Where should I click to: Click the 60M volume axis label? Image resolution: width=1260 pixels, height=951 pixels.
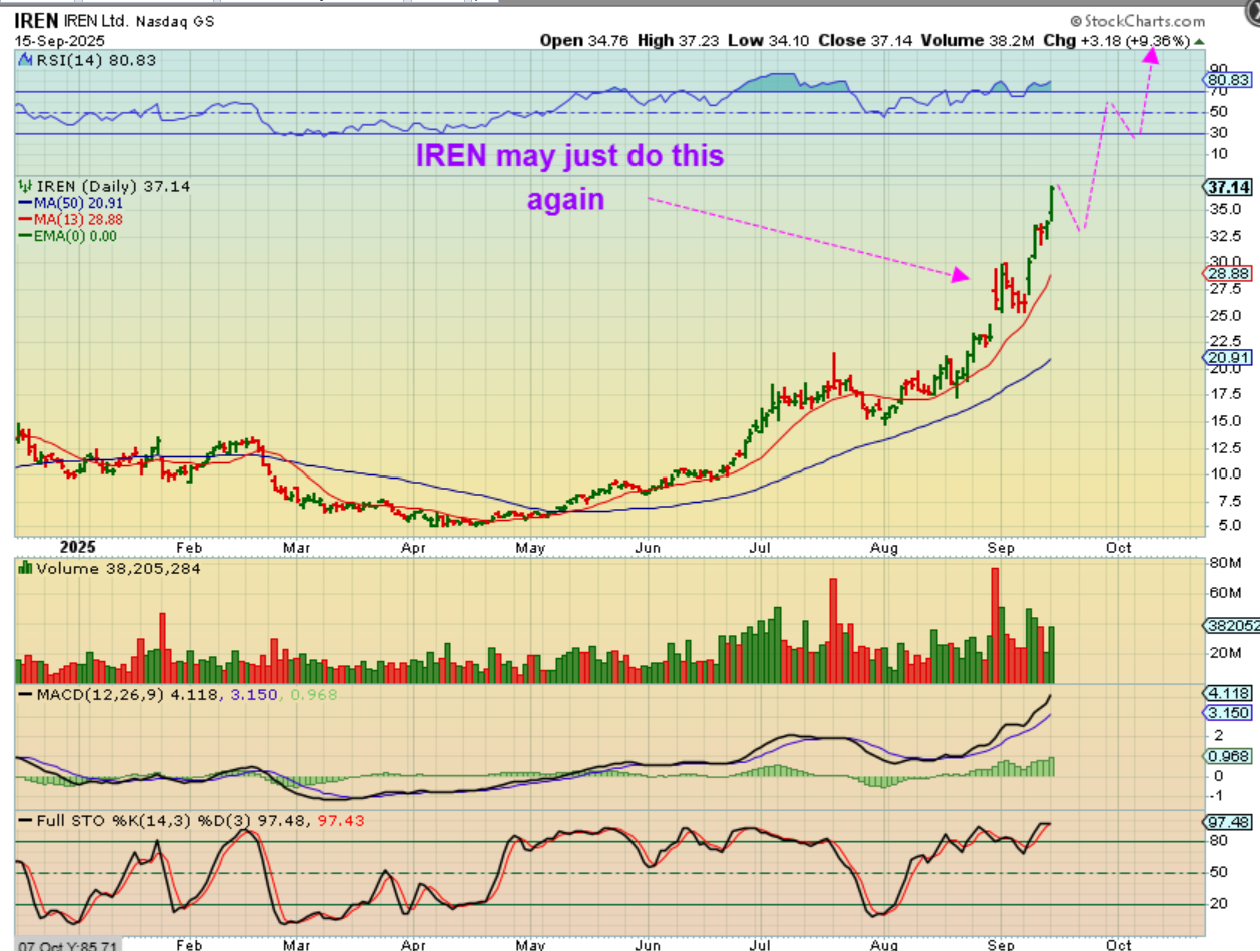(x=1223, y=592)
